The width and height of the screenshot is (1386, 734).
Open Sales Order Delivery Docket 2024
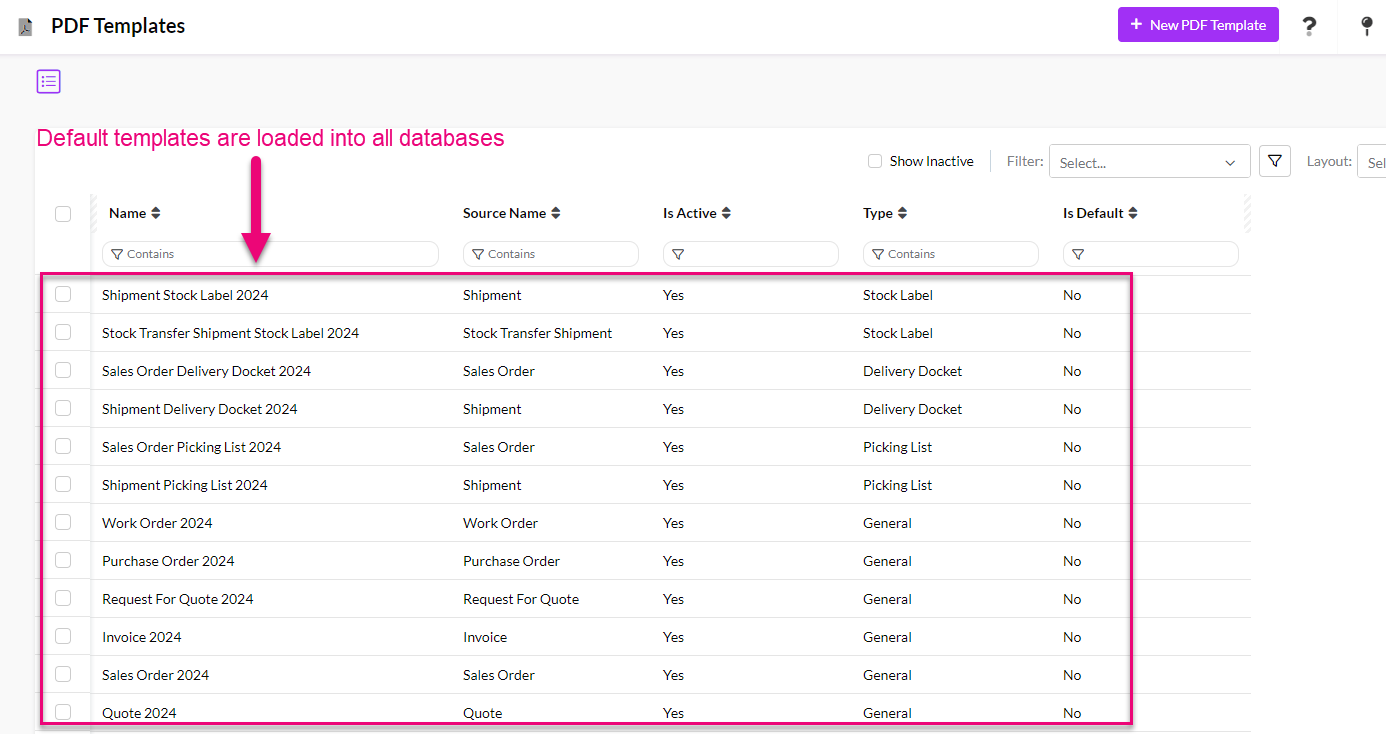tap(206, 371)
